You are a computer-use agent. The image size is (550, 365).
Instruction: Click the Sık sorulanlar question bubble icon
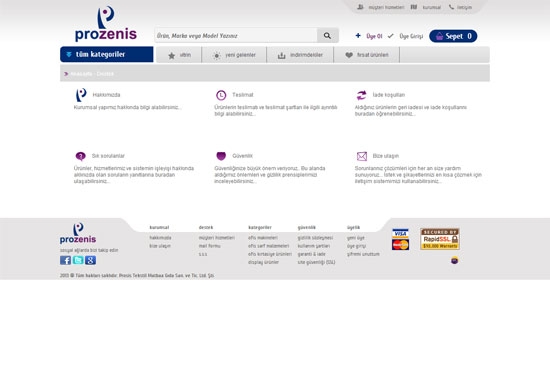[81, 156]
